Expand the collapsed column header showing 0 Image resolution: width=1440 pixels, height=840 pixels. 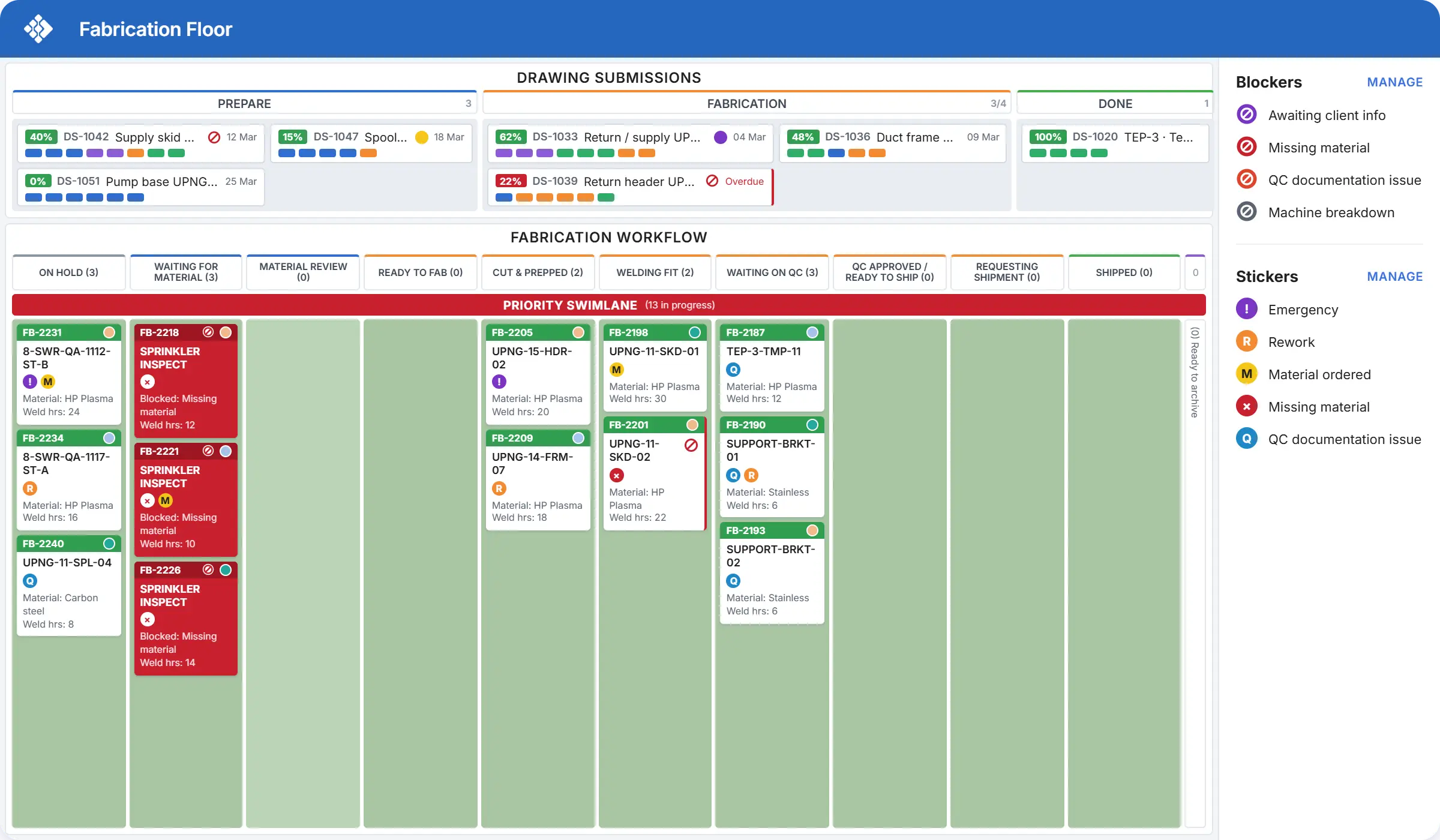click(x=1195, y=272)
